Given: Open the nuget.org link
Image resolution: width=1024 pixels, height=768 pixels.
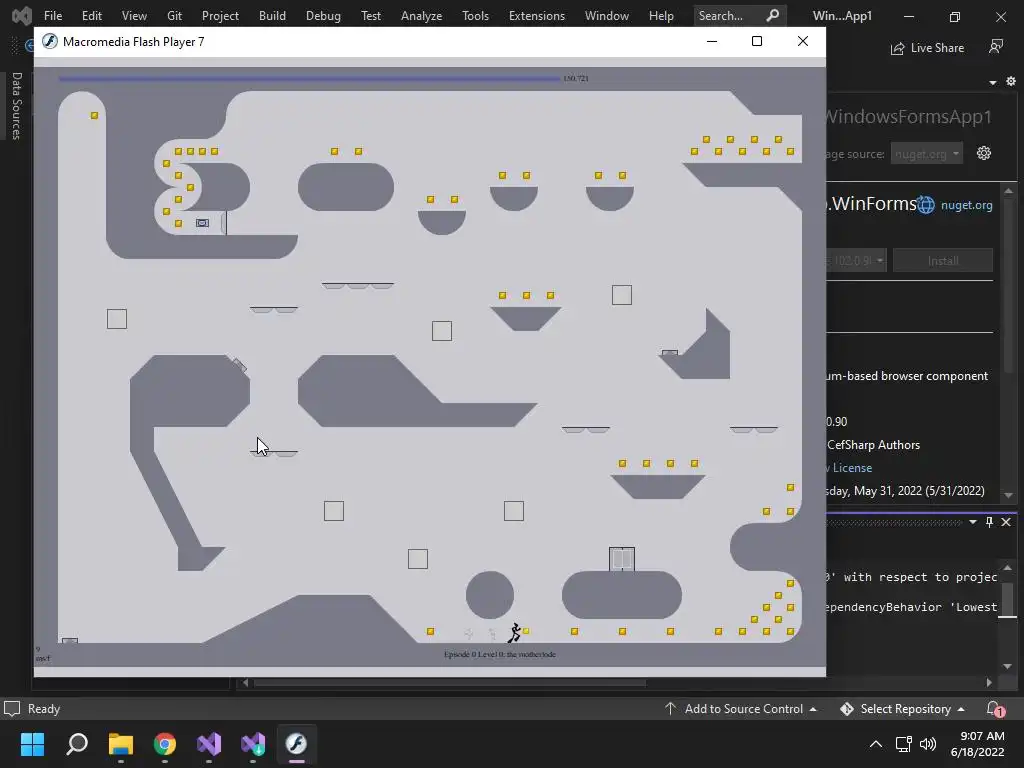Looking at the screenshot, I should click(967, 205).
